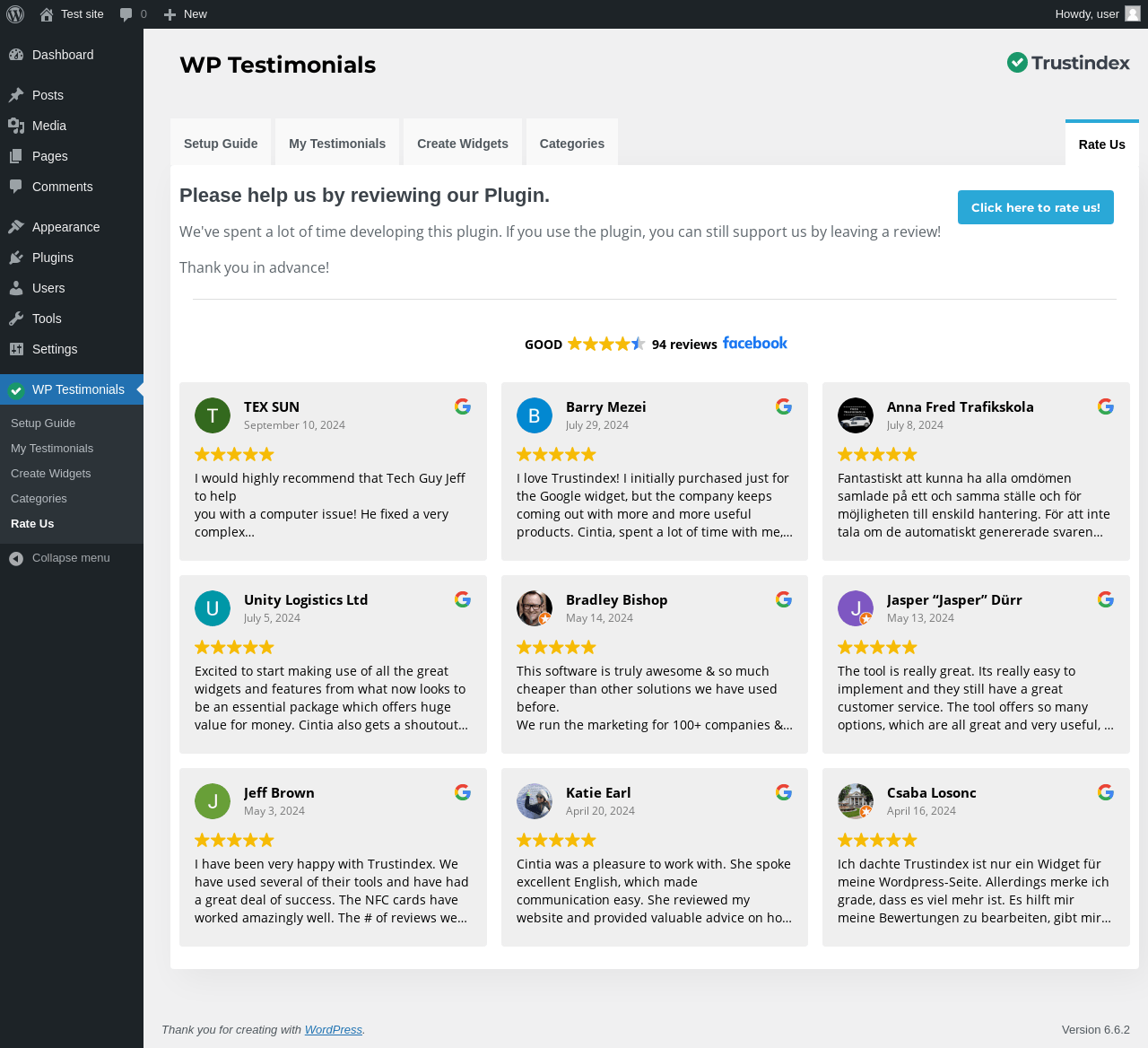Click Google icon on Katie Earl review
Image resolution: width=1148 pixels, height=1048 pixels.
click(x=784, y=792)
